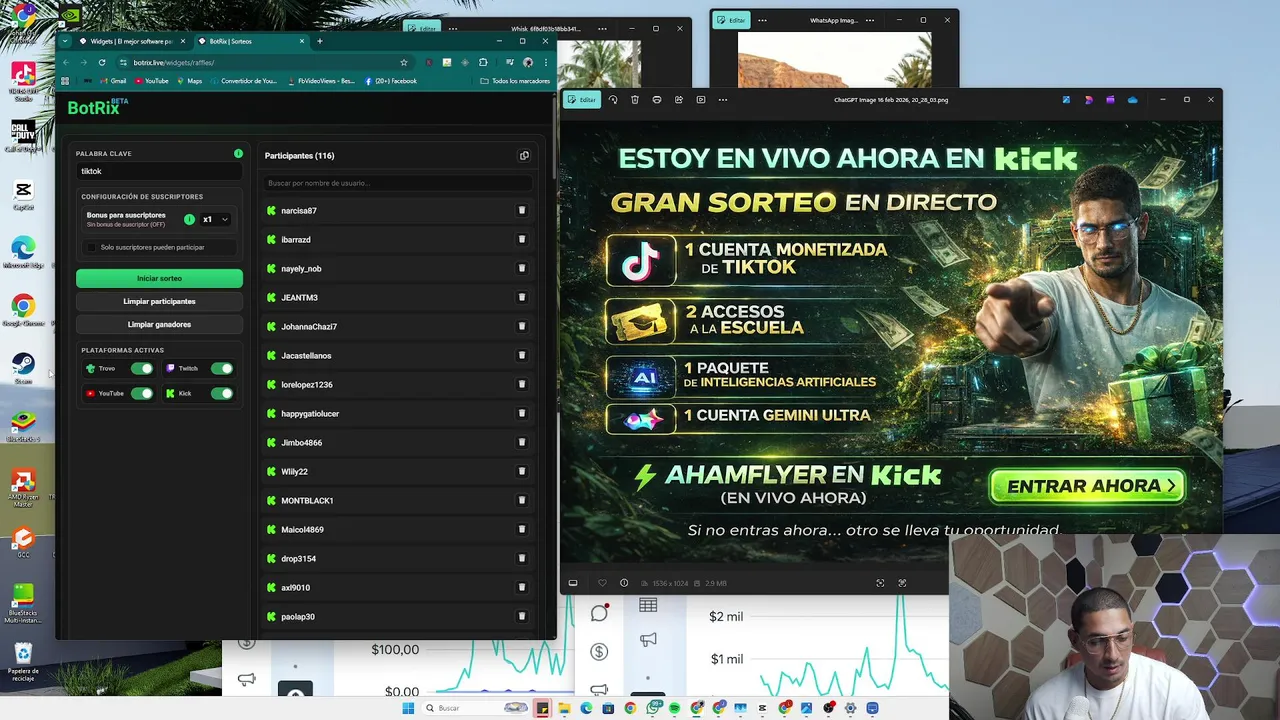Remove Jacastellanos with trash icon

tap(521, 355)
